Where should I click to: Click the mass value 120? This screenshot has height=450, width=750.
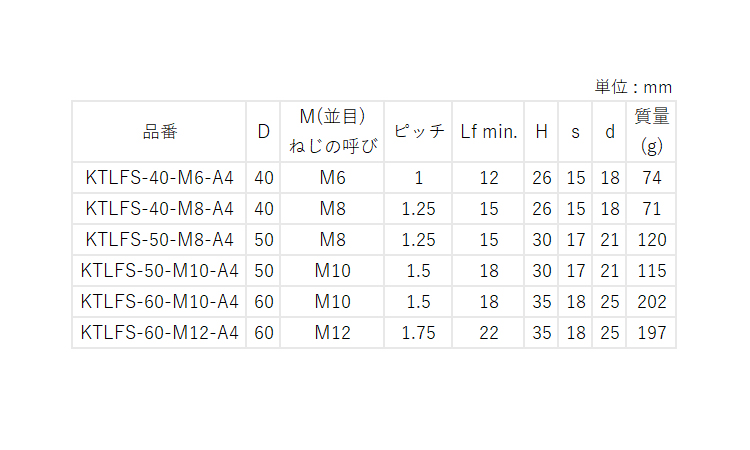(x=652, y=240)
